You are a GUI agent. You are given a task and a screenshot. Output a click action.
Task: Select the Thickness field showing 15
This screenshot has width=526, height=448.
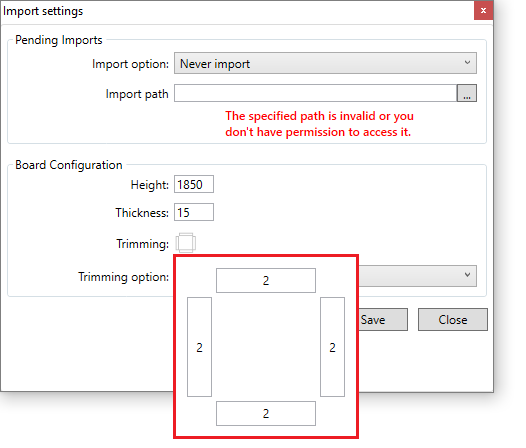(x=194, y=212)
